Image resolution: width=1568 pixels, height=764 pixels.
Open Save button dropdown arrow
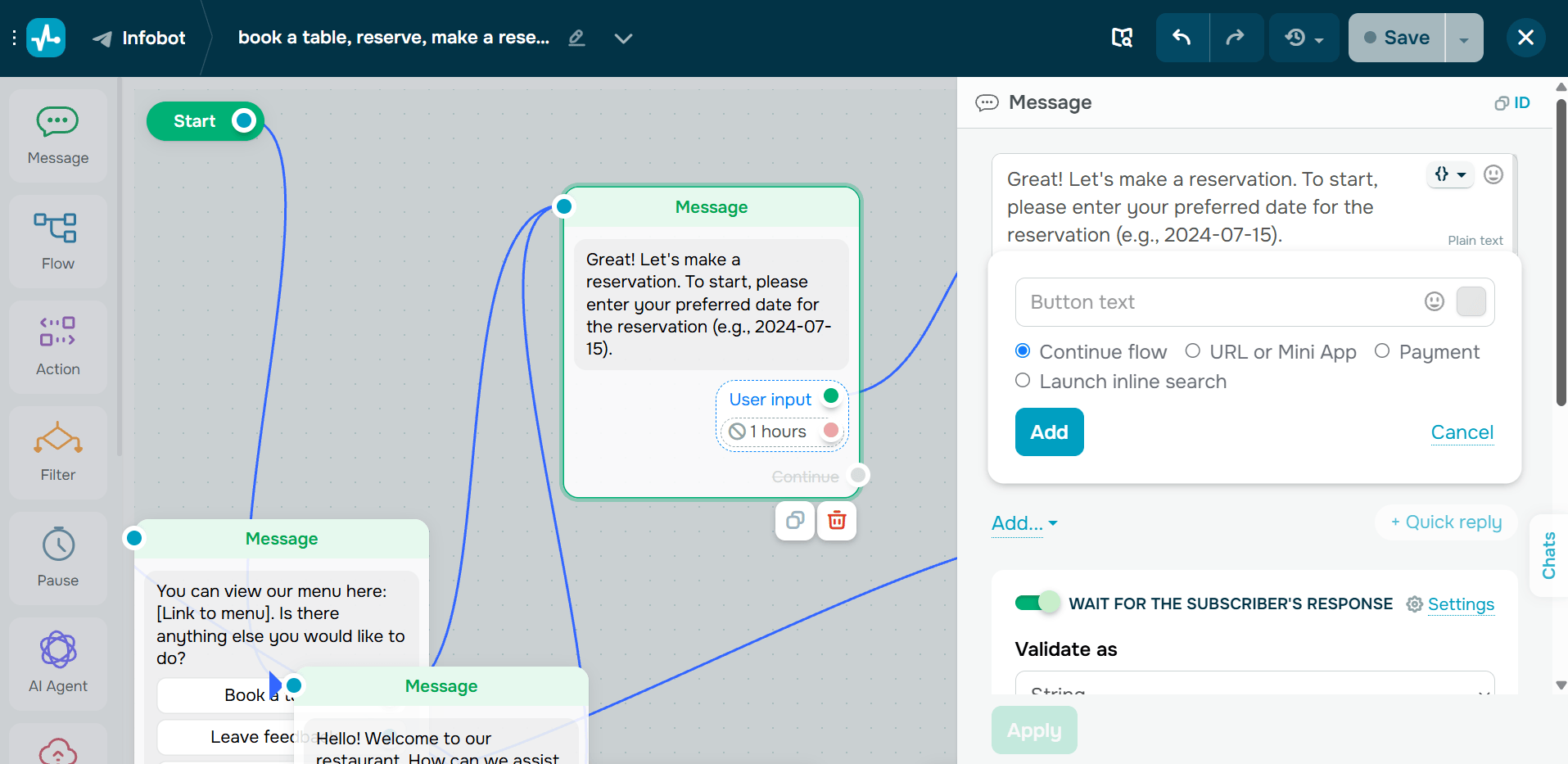pos(1464,38)
